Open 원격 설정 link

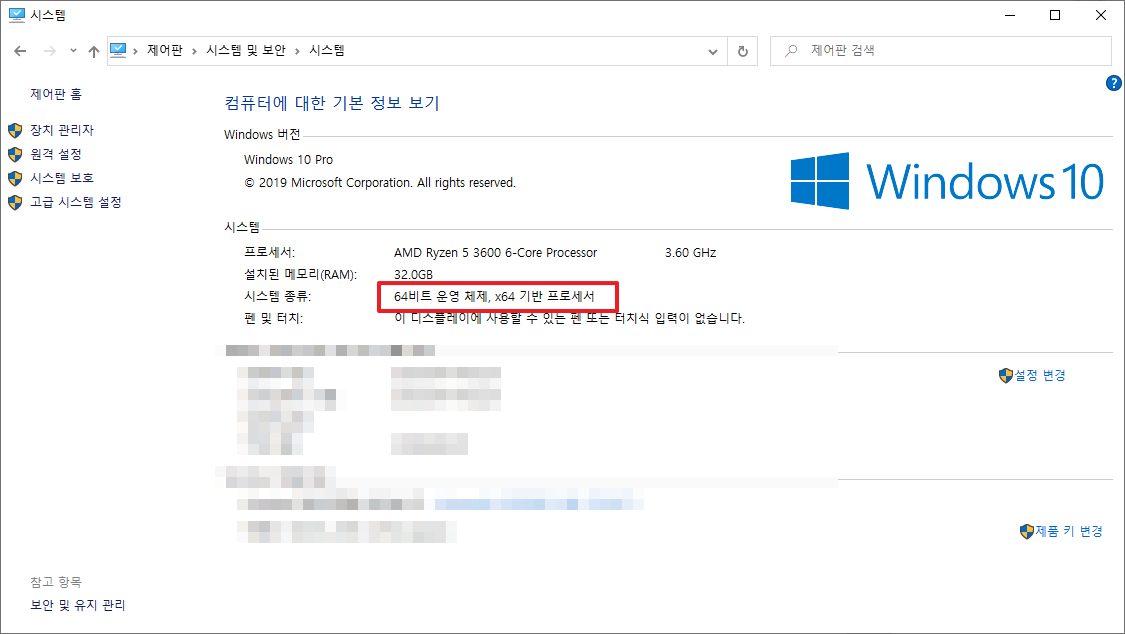pyautogui.click(x=56, y=154)
